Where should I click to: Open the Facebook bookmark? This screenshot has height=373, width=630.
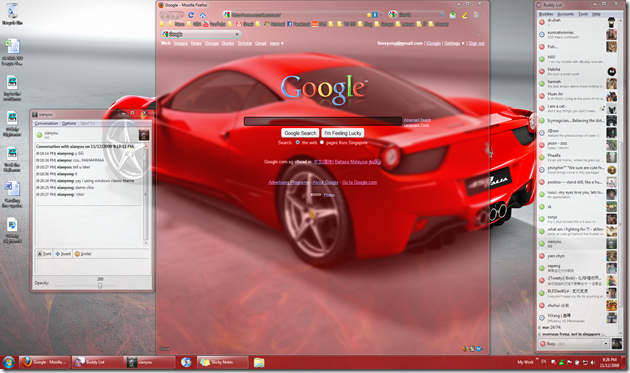coord(299,24)
